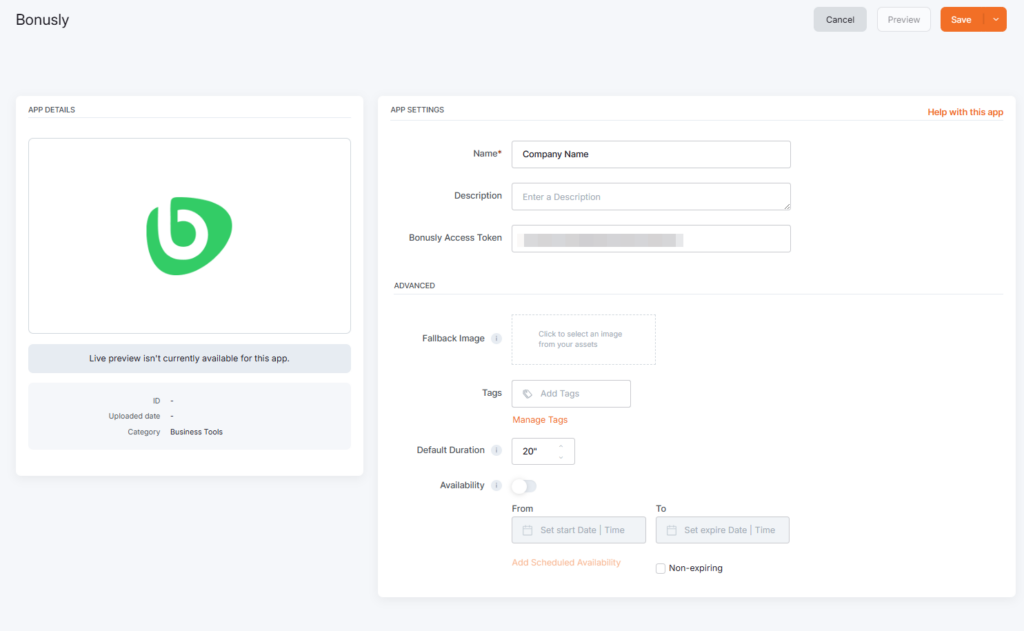Viewport: 1024px width, 631px height.
Task: Click the info icon beside Availability
Action: tap(497, 486)
